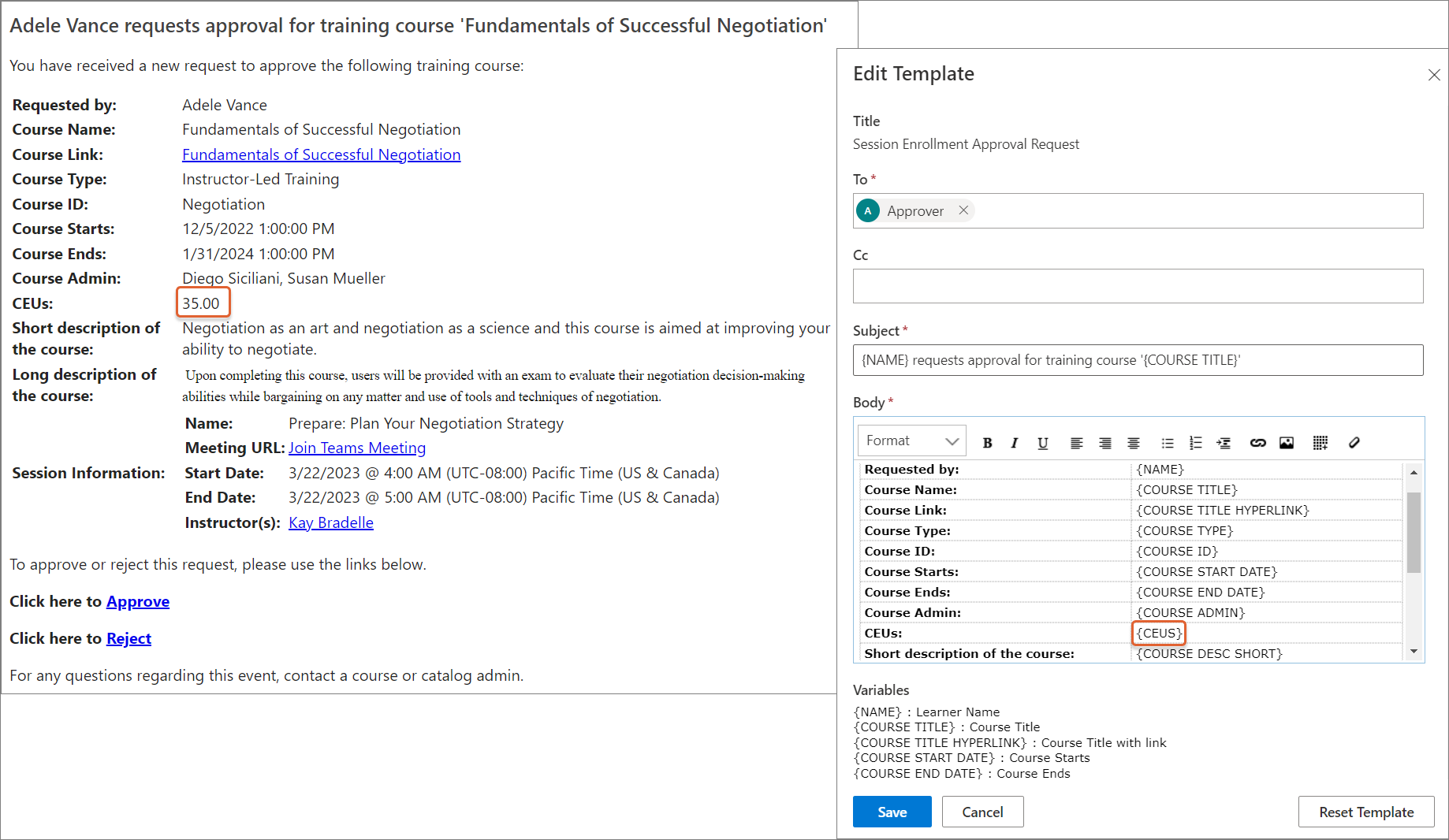This screenshot has width=1449, height=840.
Task: Insert a numbered list in body
Action: pos(1195,443)
